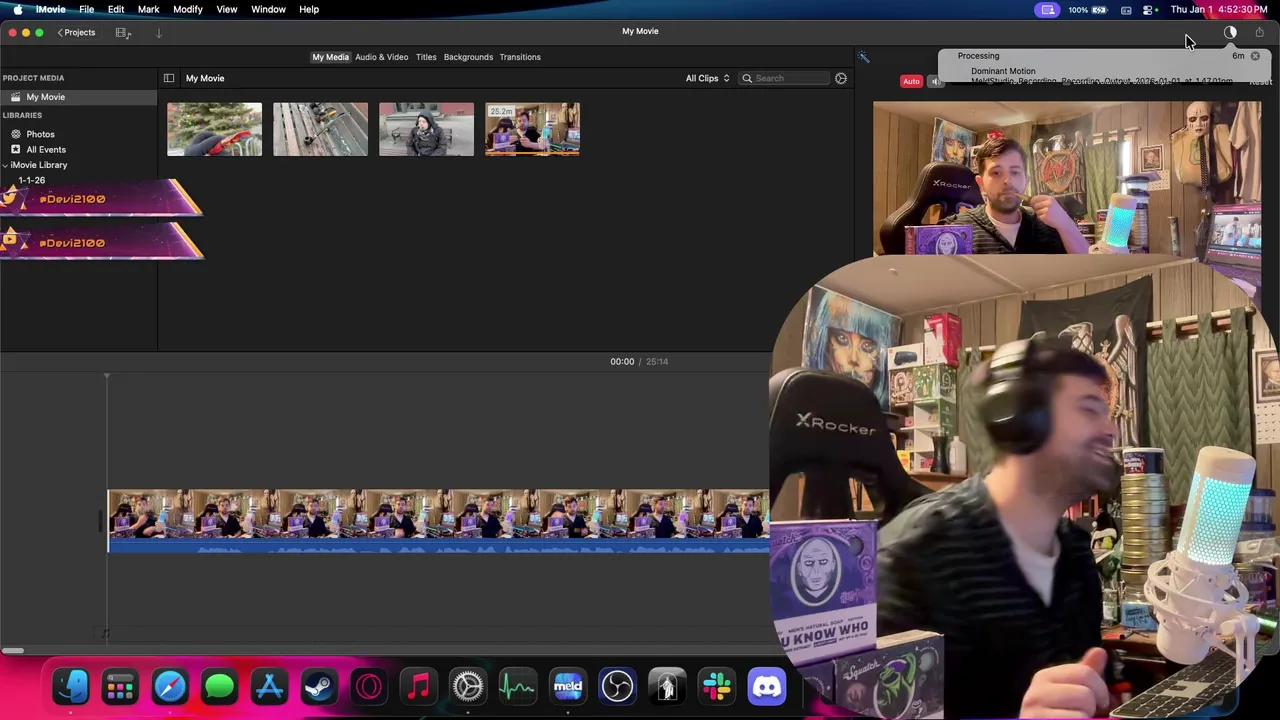Select the 1-1-26 event
The image size is (1280, 720).
tap(31, 180)
